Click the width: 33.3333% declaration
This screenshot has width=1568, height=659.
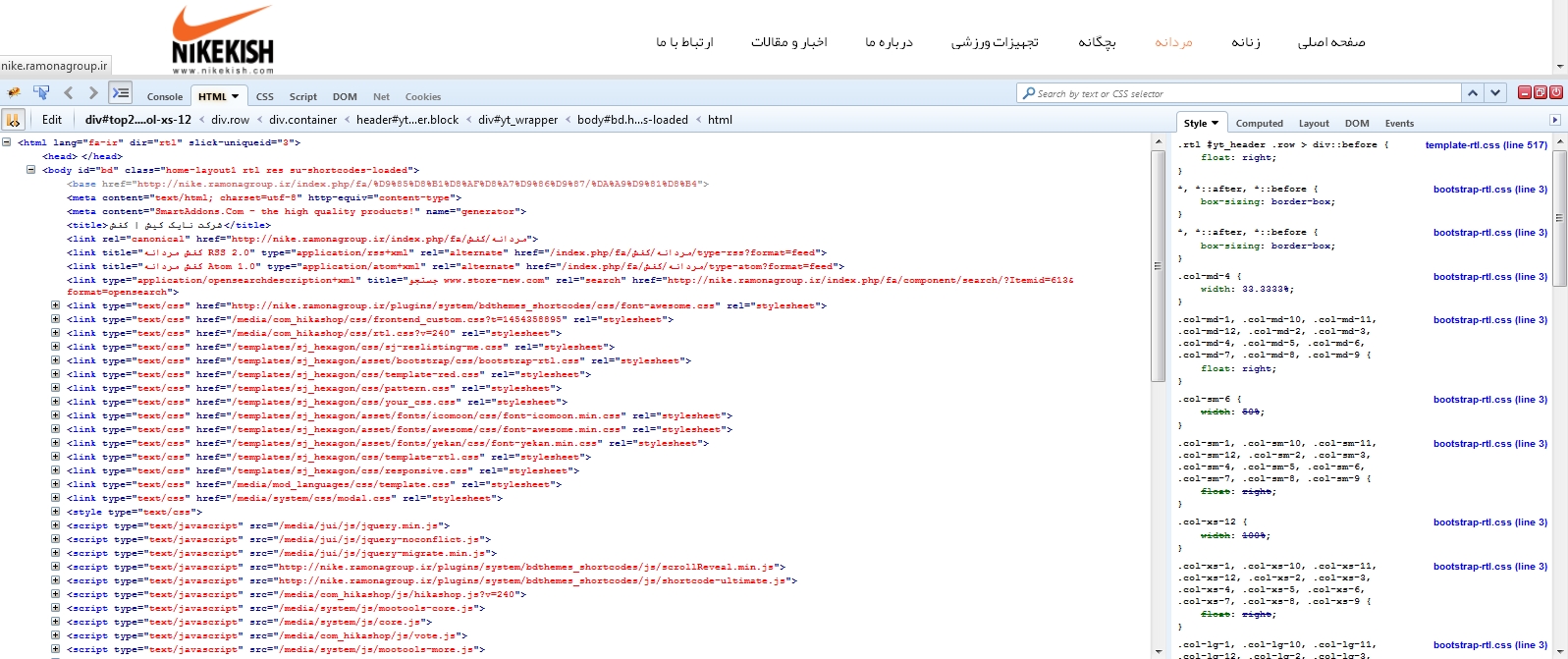[1247, 290]
